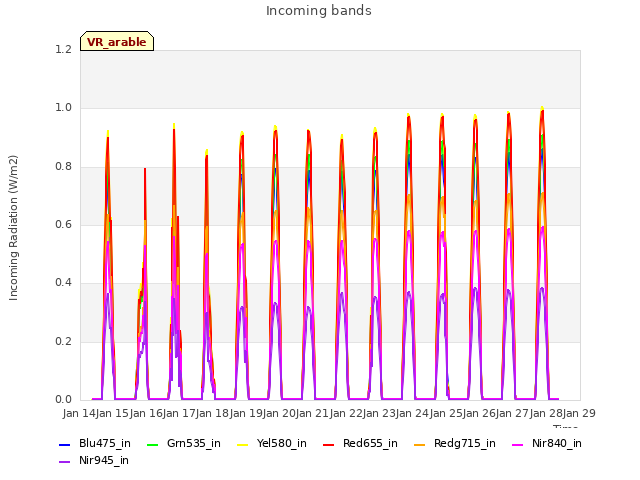This screenshot has height=480, width=640.
Task: Click the blue Blu475_in legend color marker
Action: [x=64, y=444]
